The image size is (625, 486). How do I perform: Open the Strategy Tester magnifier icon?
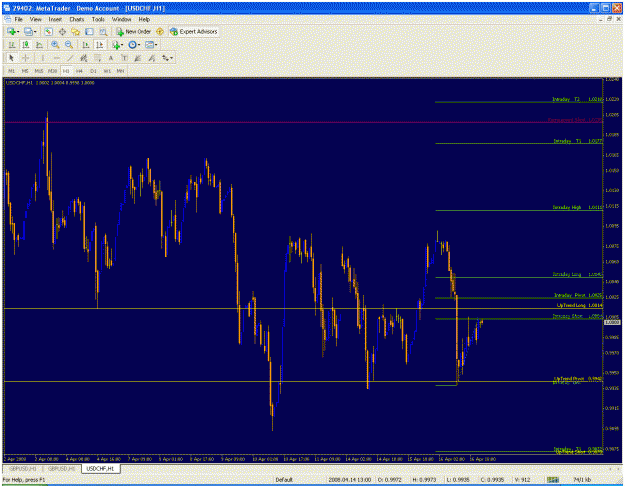103,31
